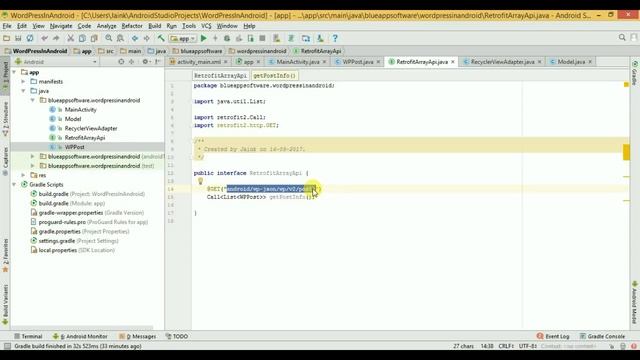Open the Edit menu
The height and width of the screenshot is (360, 640).
(x=22, y=26)
